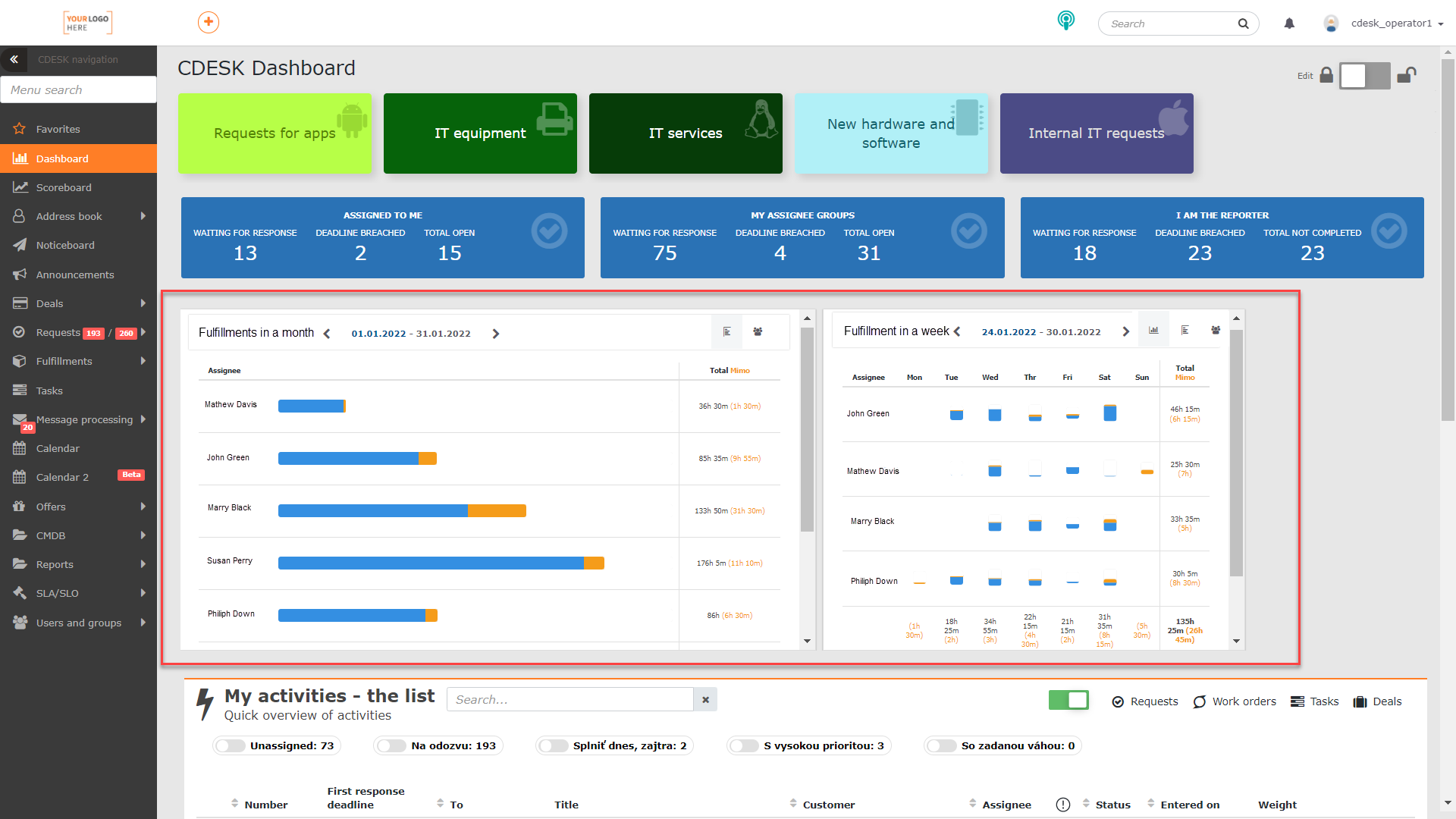Image resolution: width=1456 pixels, height=819 pixels.
Task: Collapse the CDESK navigation sidebar
Action: 14,59
